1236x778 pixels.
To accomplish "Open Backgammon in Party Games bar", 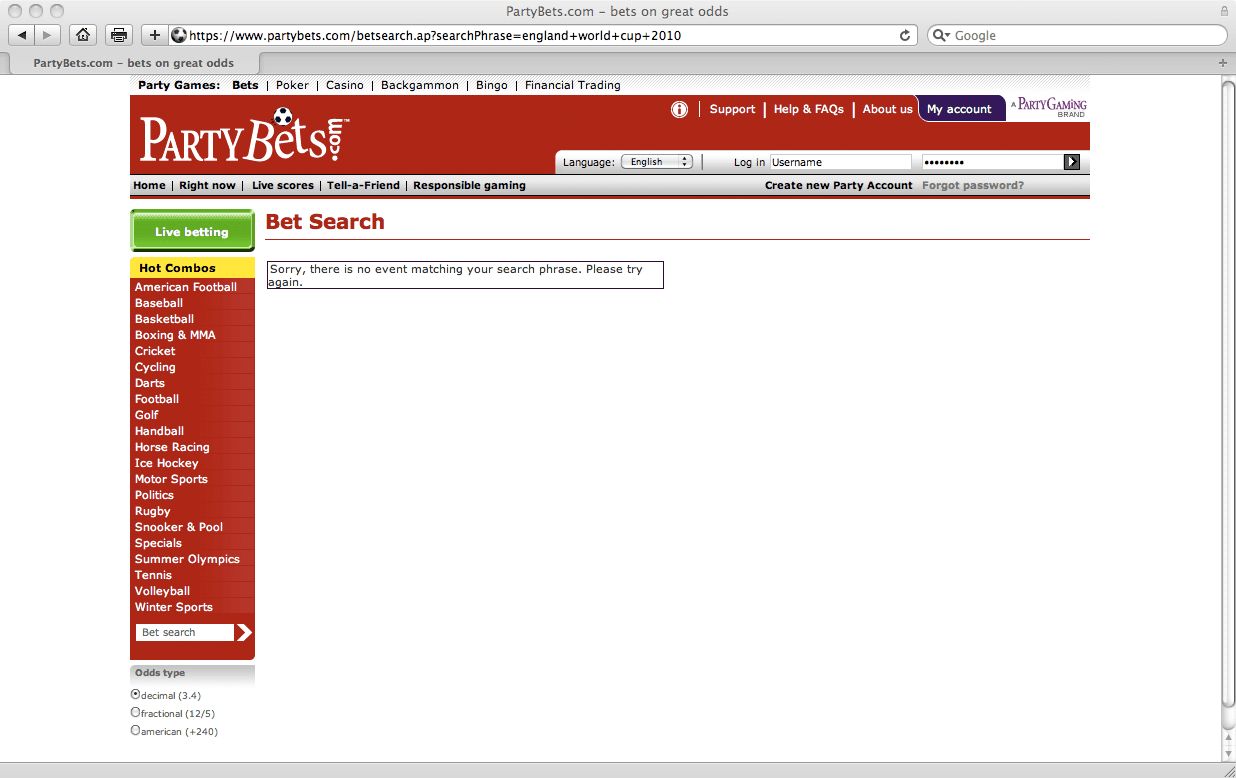I will tap(420, 85).
